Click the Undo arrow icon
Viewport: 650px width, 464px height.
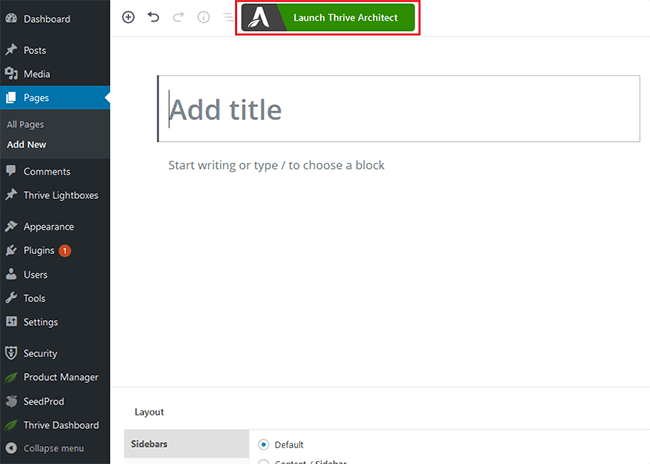153,17
